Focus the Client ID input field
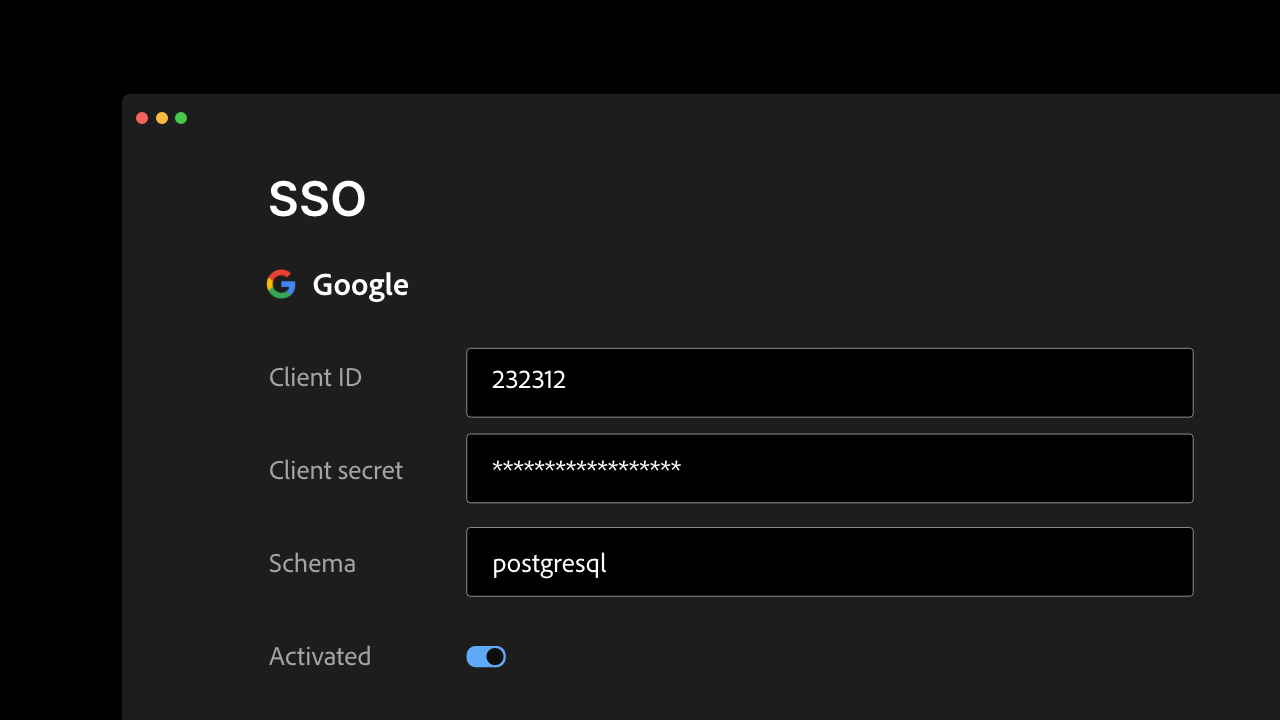1280x720 pixels. 829,382
